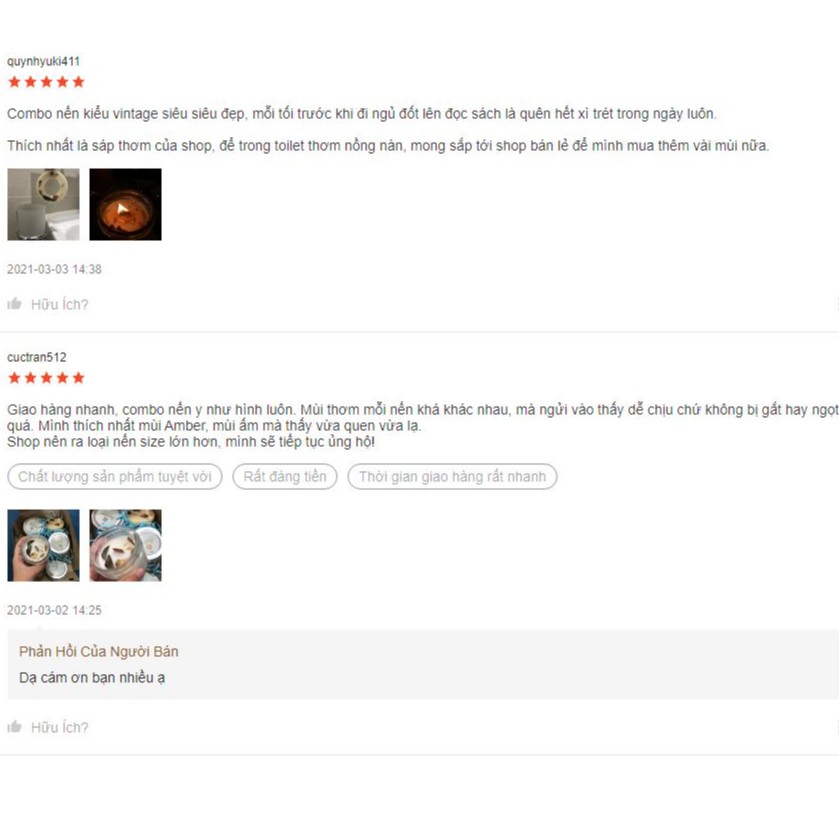This screenshot has height=839, width=839.
Task: Open the toilet wax sachet photo thumbnail
Action: click(43, 204)
